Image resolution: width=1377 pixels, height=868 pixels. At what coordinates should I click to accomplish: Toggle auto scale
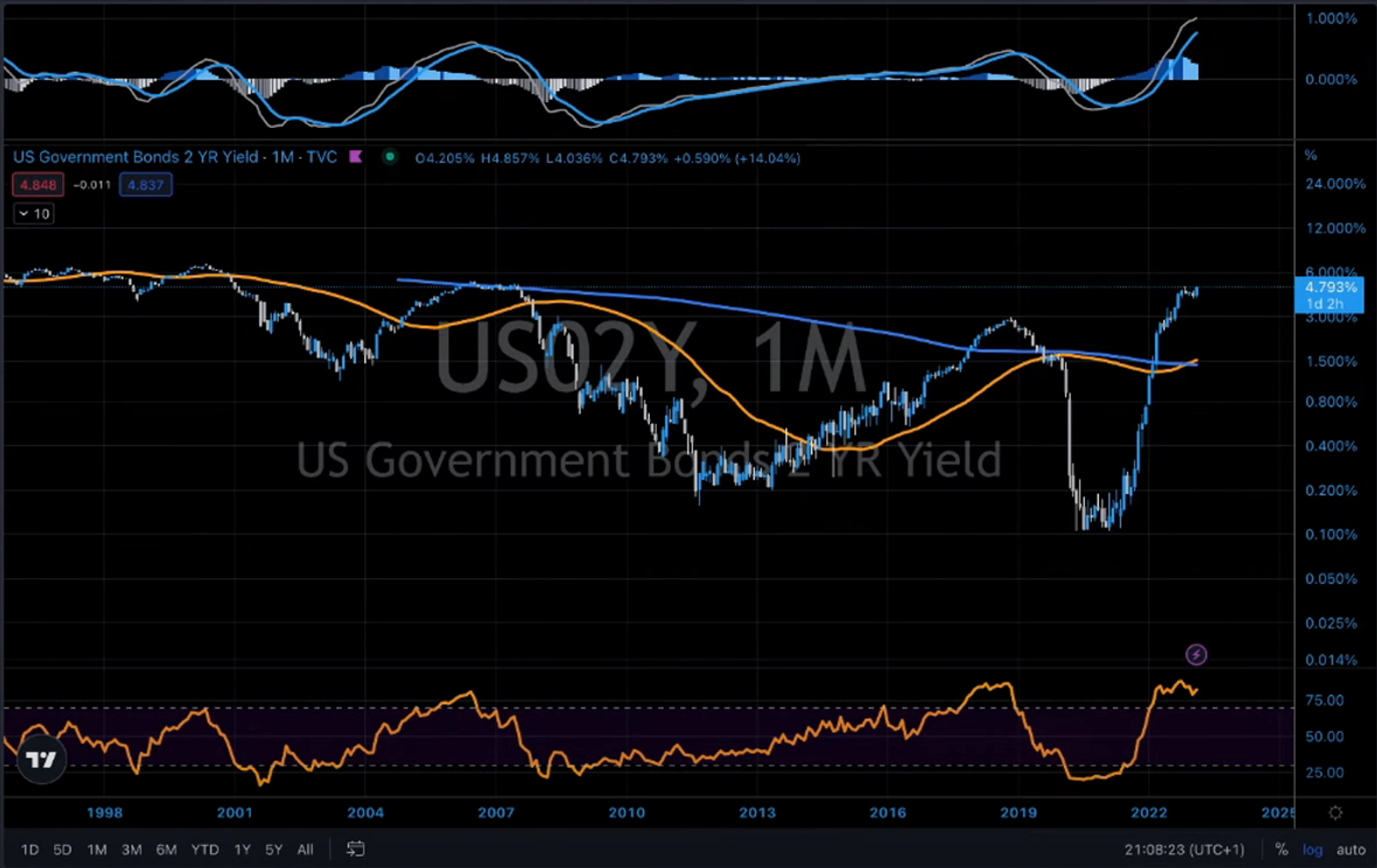pos(1351,849)
